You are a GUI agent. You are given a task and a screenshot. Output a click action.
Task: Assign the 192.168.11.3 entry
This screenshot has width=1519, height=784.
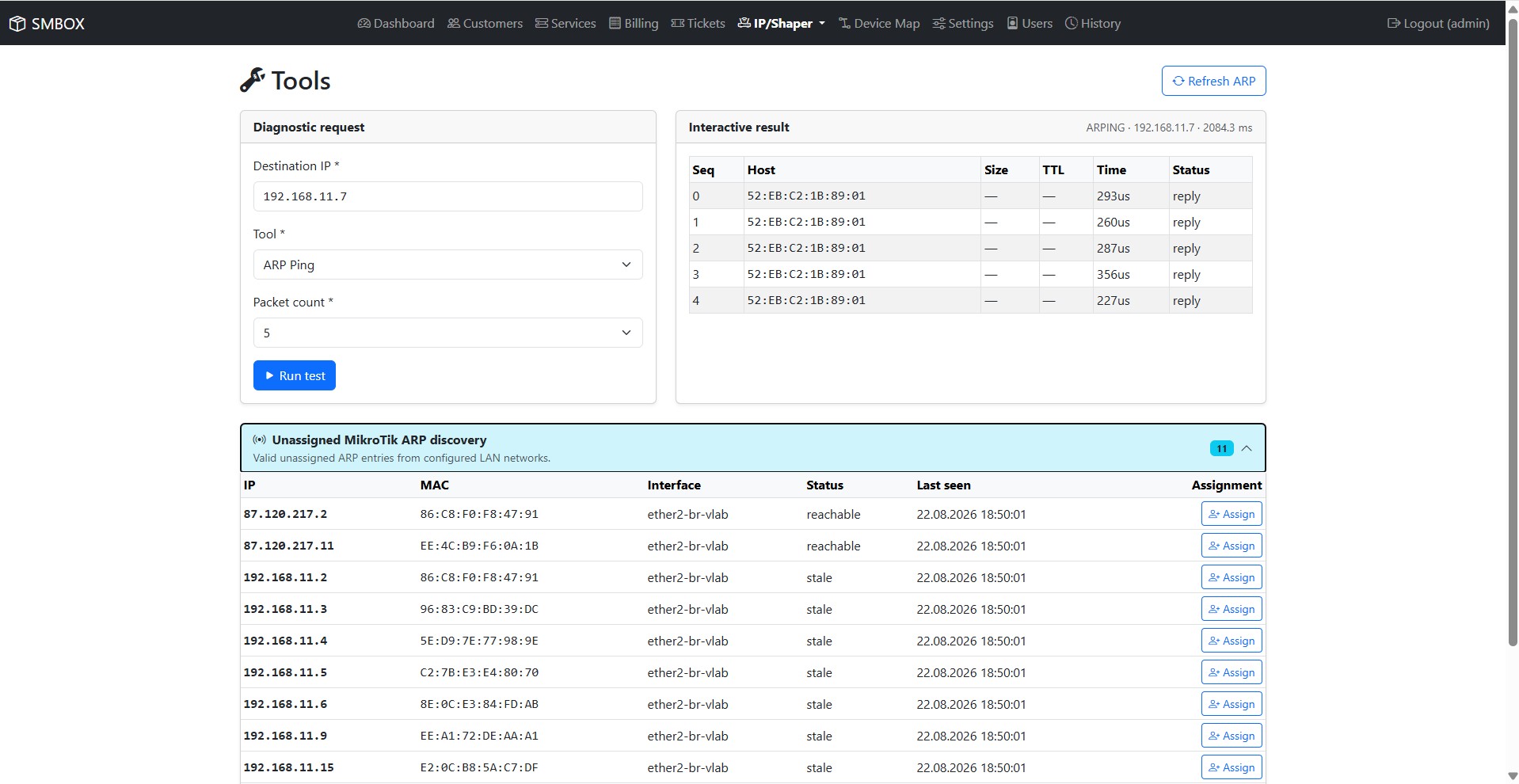[x=1232, y=609]
